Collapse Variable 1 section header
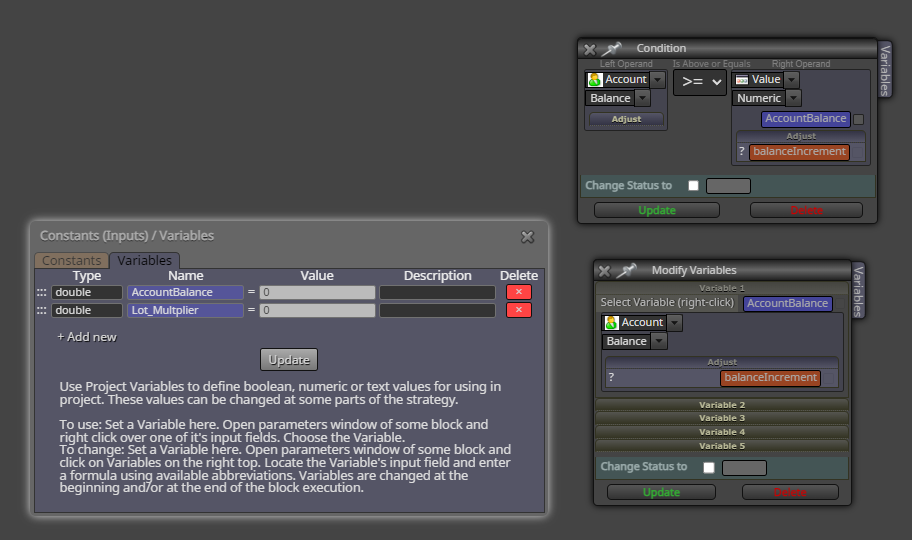 [x=722, y=288]
